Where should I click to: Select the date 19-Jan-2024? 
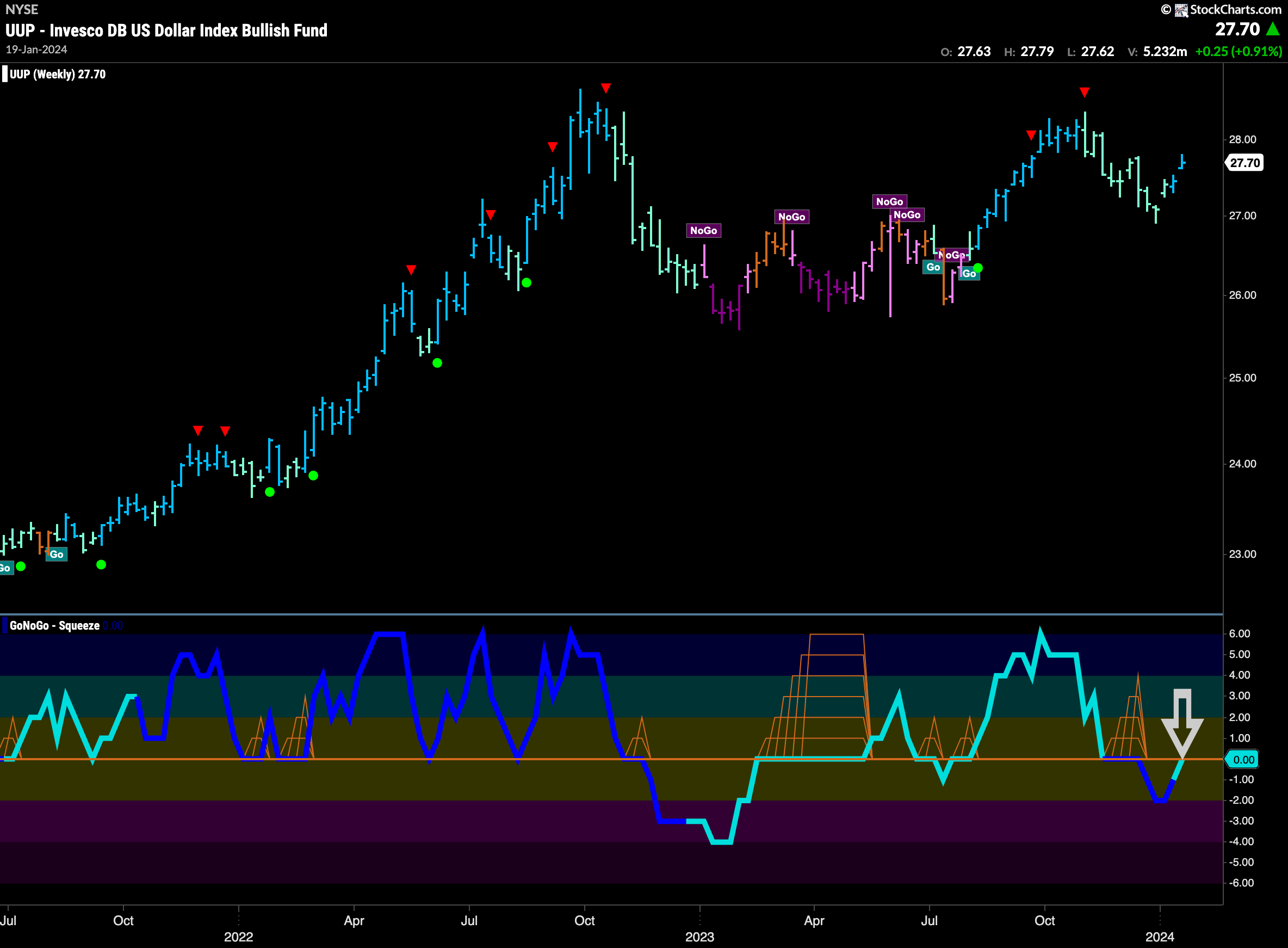(x=36, y=50)
